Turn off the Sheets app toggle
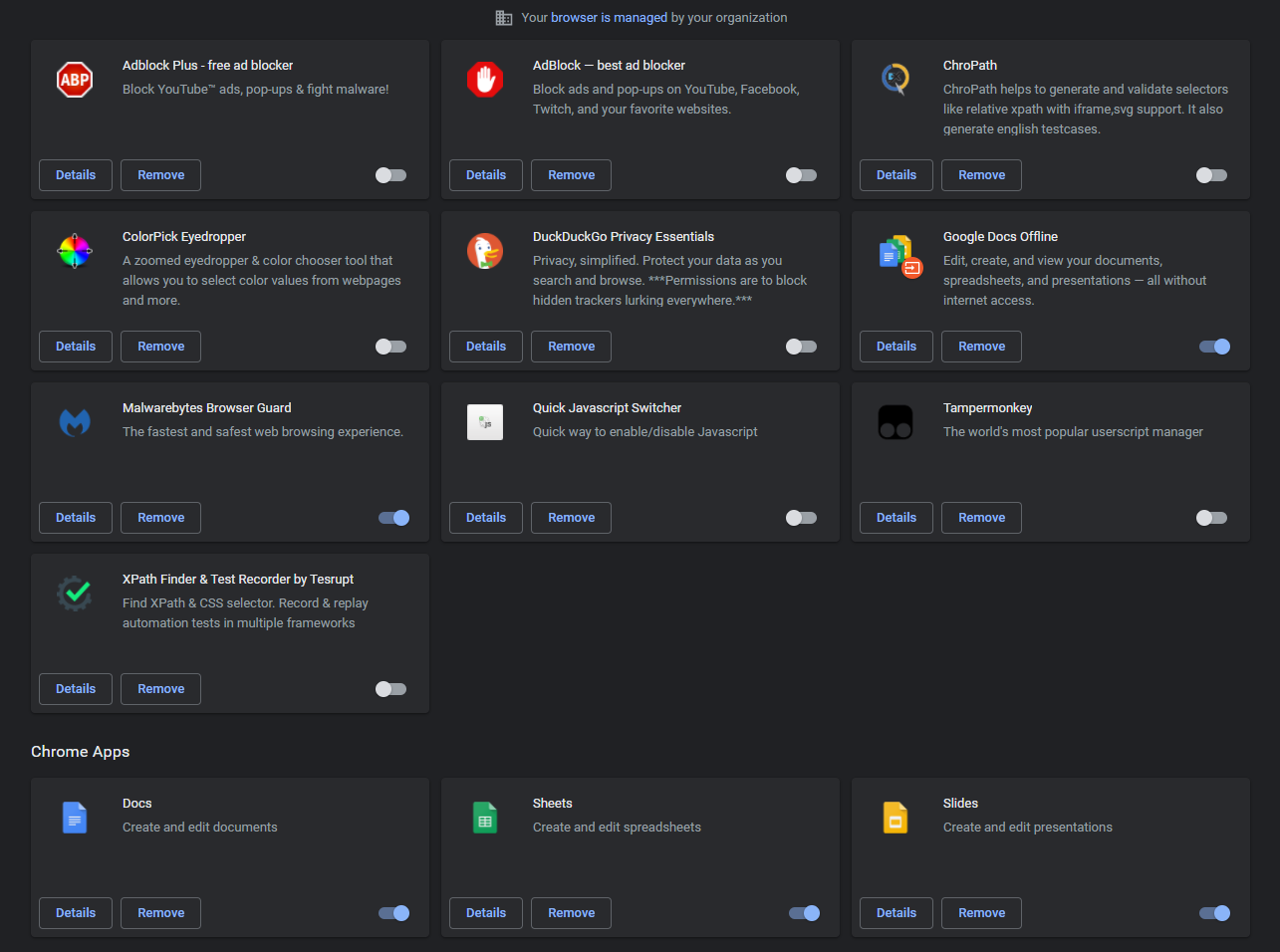 [804, 913]
